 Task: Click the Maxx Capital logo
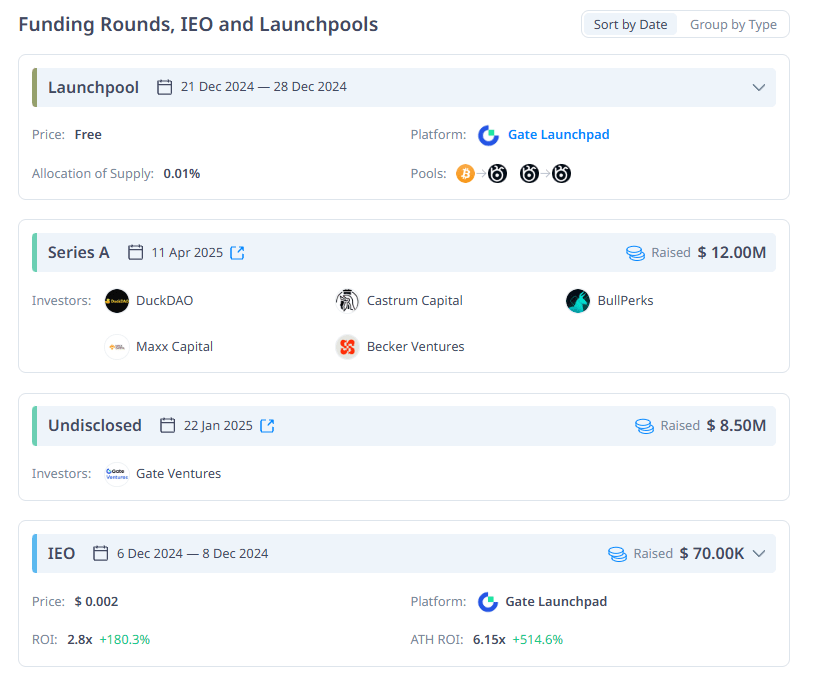coord(117,347)
